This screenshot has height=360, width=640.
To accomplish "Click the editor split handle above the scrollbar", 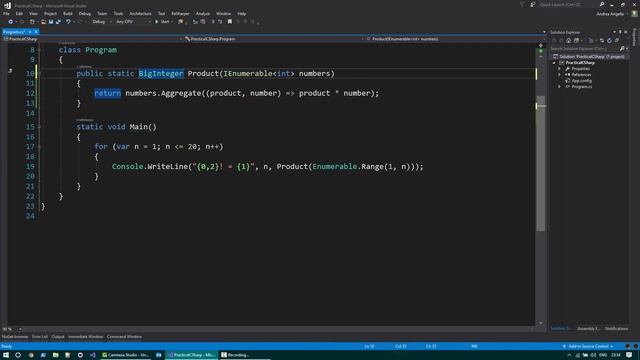I will pos(541,46).
